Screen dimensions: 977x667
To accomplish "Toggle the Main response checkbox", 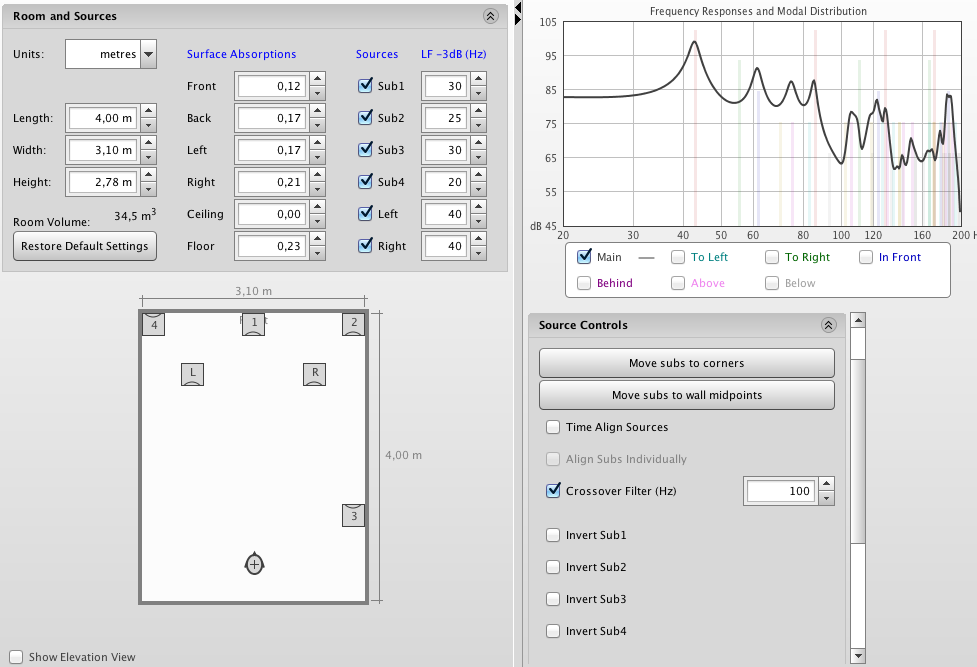I will [x=584, y=256].
